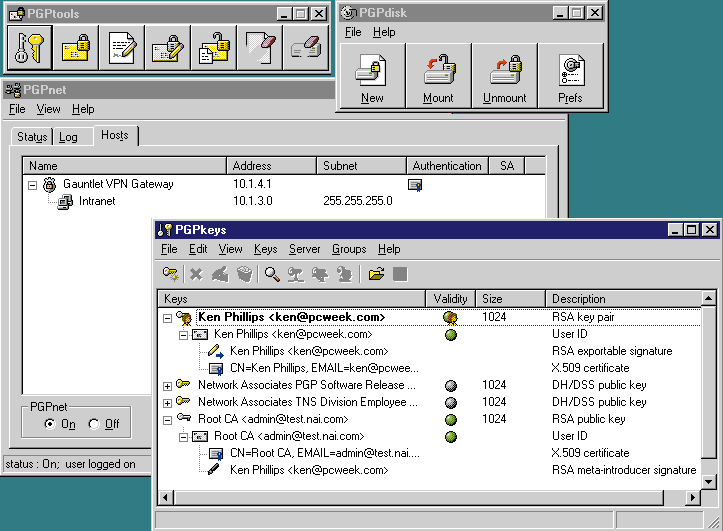The width and height of the screenshot is (723, 531).
Task: Click the Unmount button in PGPdisk
Action: [x=504, y=76]
